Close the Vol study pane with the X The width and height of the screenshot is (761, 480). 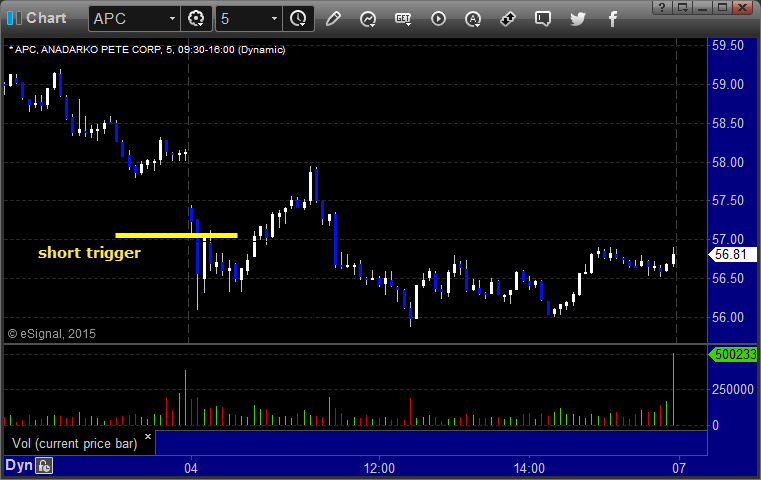148,436
